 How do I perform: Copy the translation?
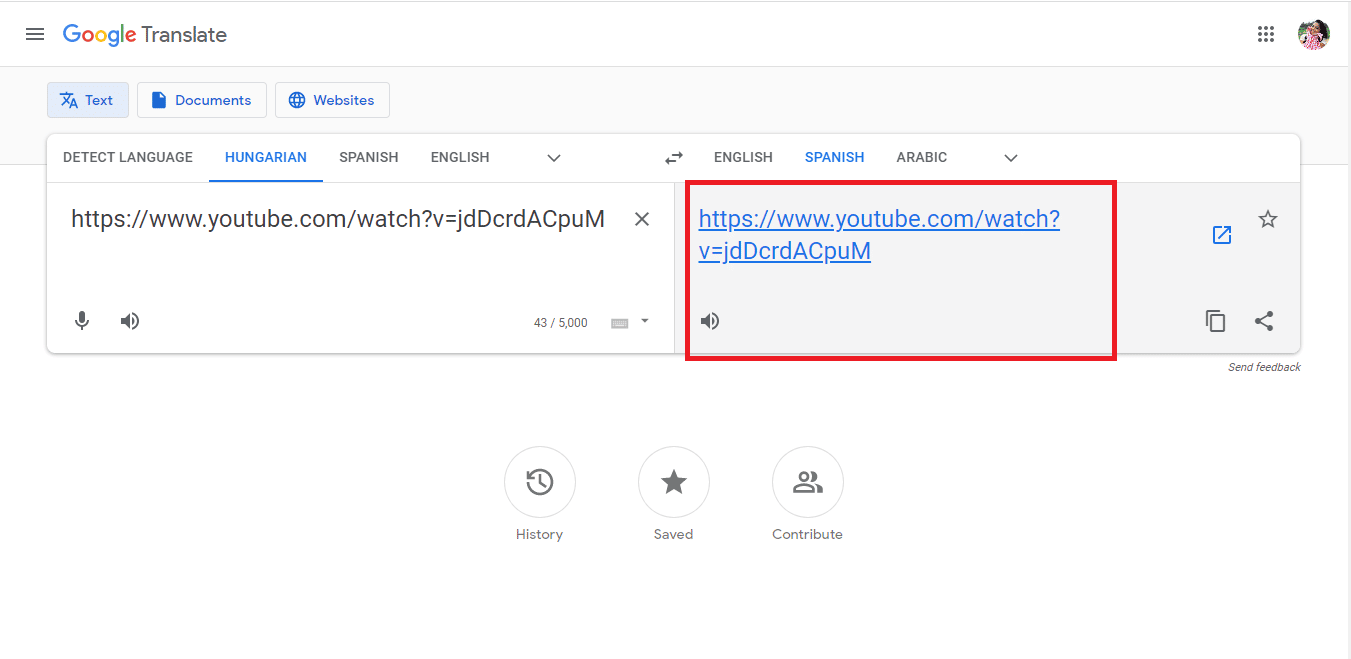[1216, 321]
